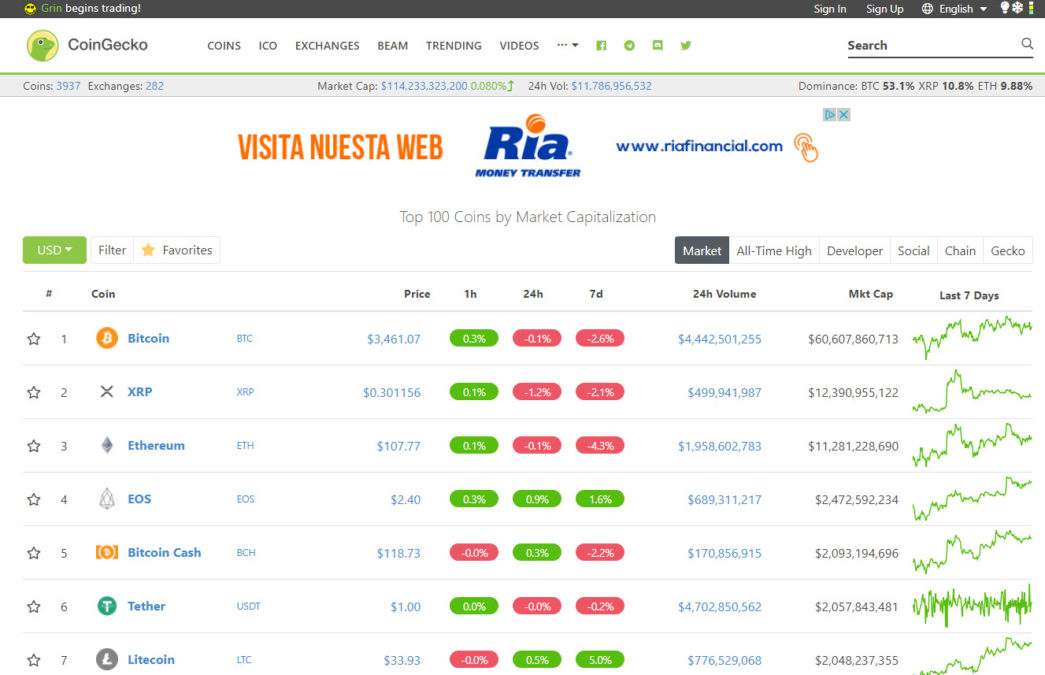Click Bitcoin's 7-day sparkline chart
The height and width of the screenshot is (675, 1045).
[972, 338]
